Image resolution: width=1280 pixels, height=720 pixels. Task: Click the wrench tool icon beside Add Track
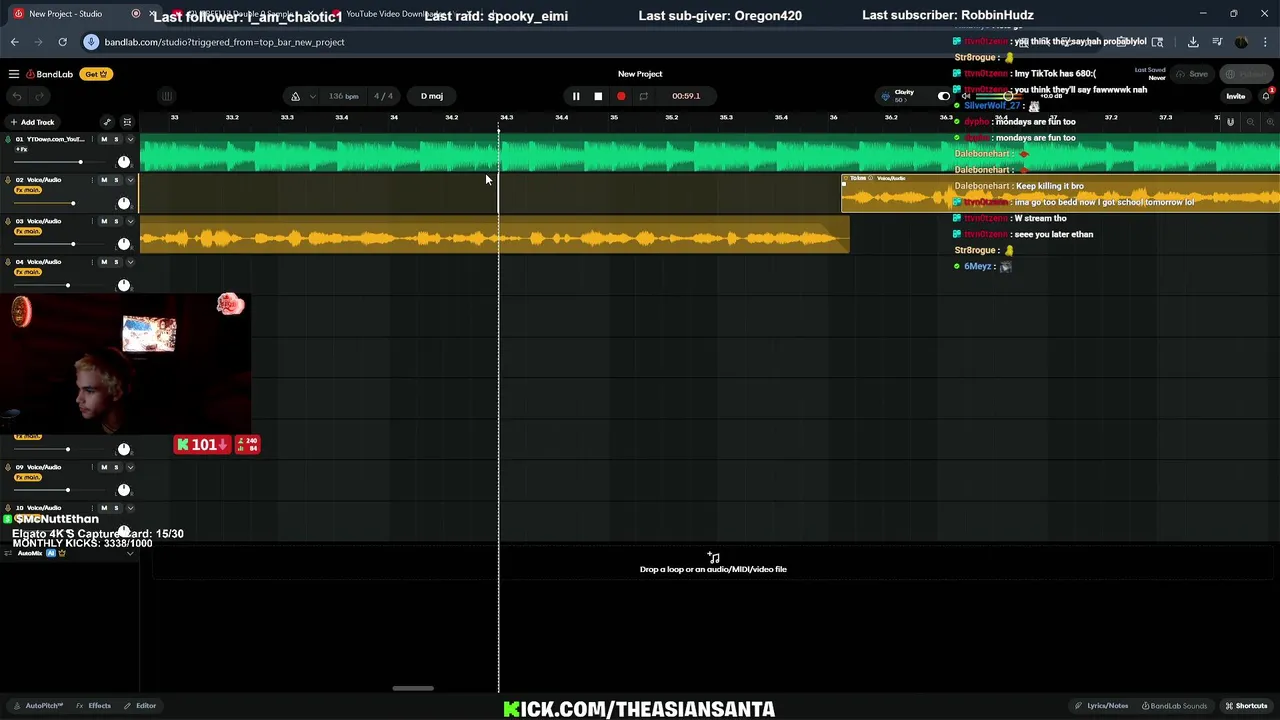click(107, 122)
